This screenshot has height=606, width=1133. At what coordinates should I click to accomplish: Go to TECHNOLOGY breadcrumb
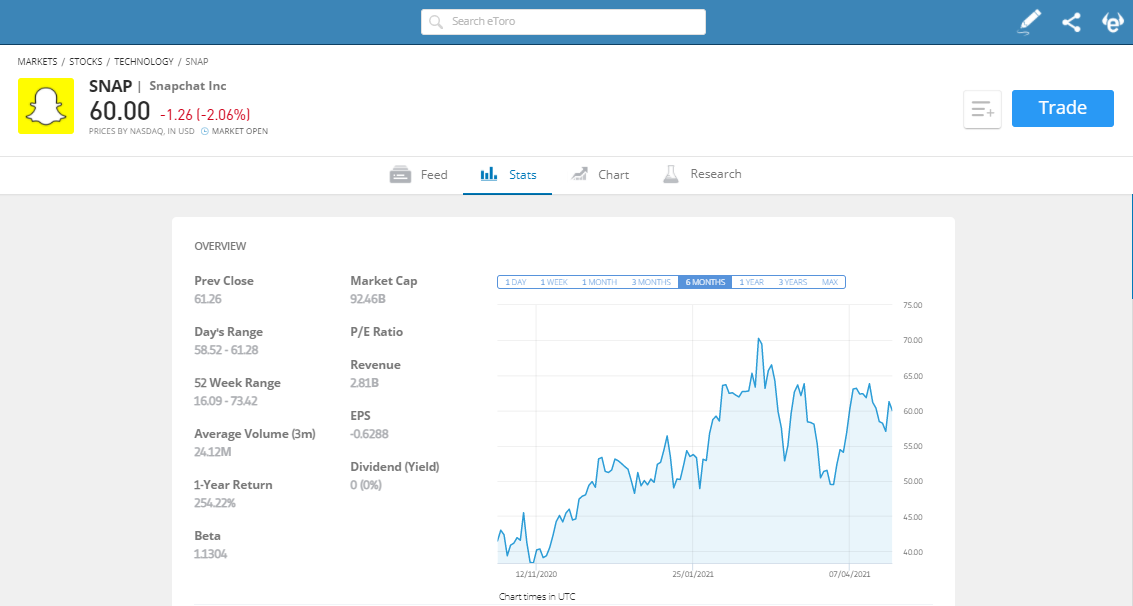(144, 61)
